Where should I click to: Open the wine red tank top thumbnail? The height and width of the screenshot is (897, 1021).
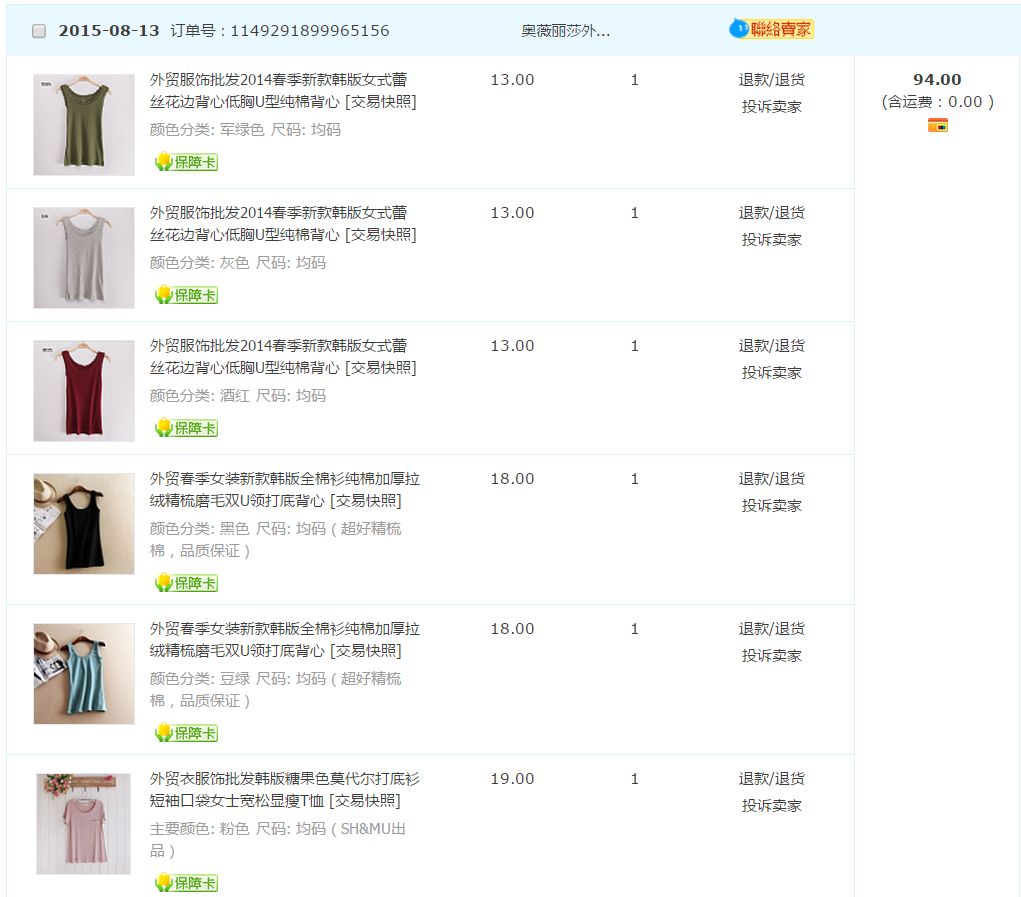tap(84, 391)
